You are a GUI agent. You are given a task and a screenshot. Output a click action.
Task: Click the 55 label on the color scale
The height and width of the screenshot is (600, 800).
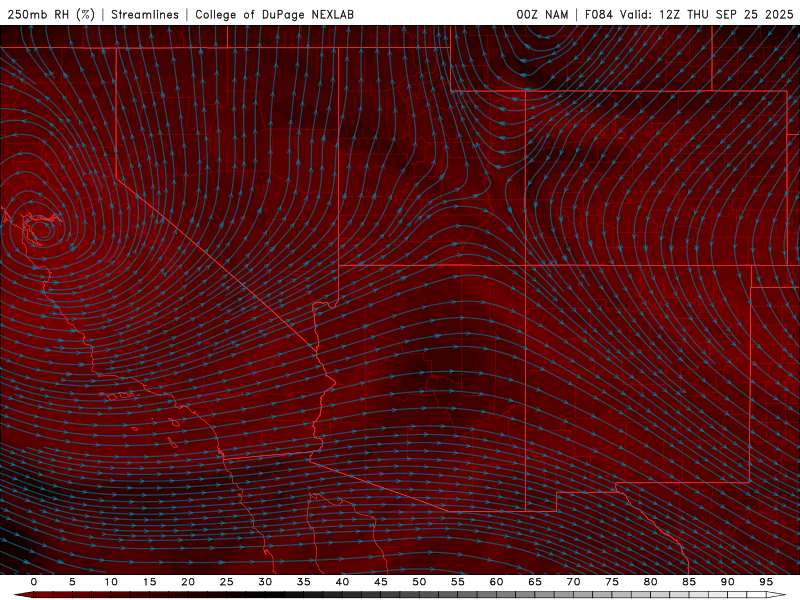[458, 582]
